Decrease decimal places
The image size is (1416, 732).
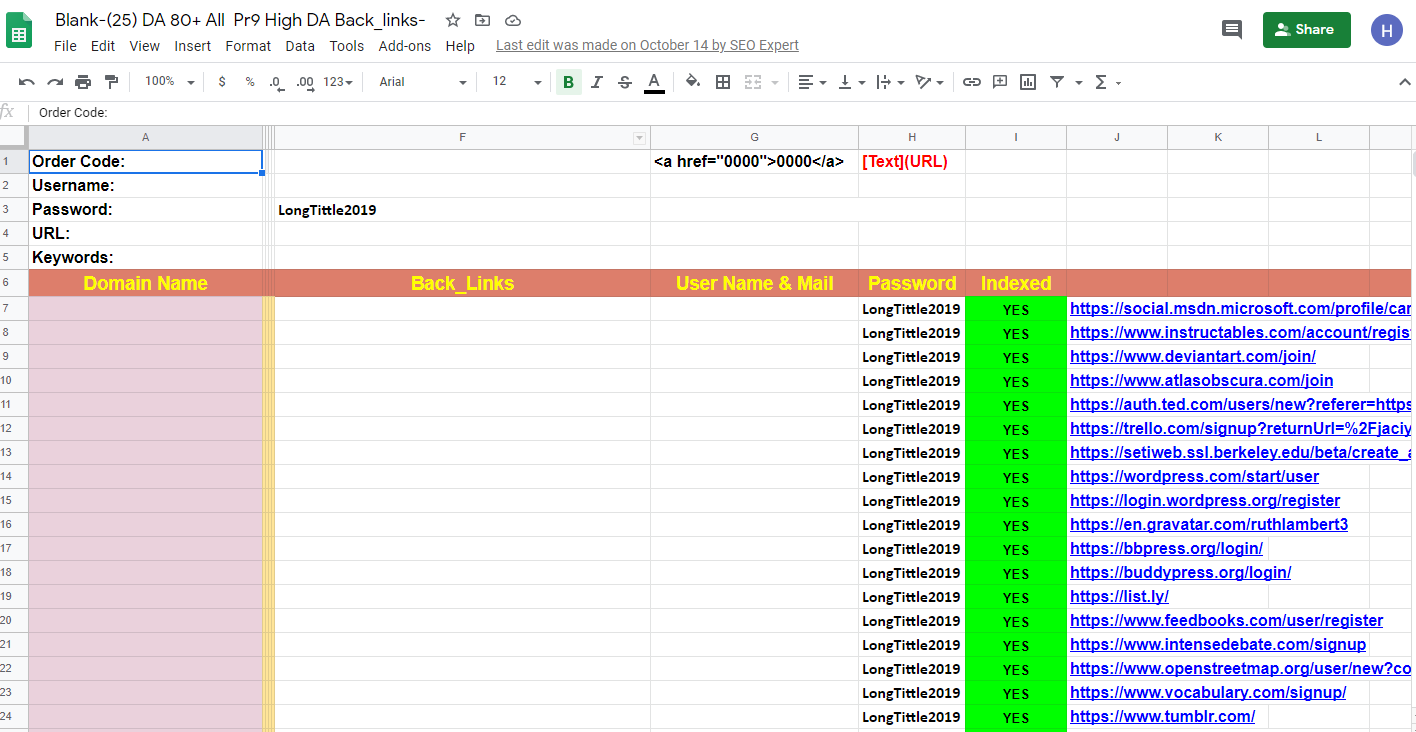click(x=276, y=81)
